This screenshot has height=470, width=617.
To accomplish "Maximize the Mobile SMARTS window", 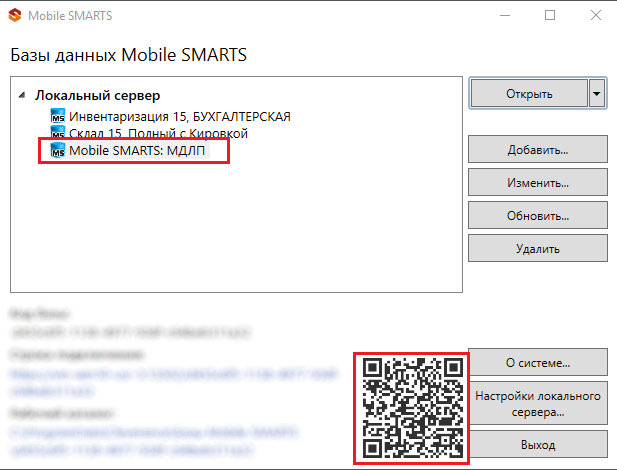I will tap(550, 15).
